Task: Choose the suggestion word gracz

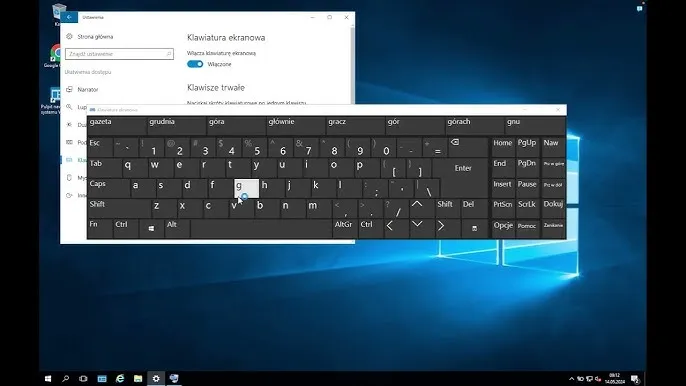Action: tap(355, 126)
